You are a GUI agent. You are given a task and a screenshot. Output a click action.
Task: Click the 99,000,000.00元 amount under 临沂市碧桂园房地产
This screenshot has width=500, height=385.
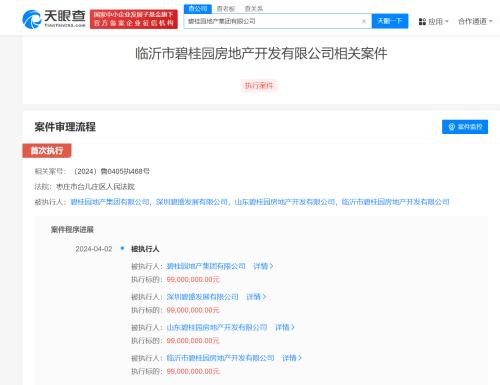(193, 371)
